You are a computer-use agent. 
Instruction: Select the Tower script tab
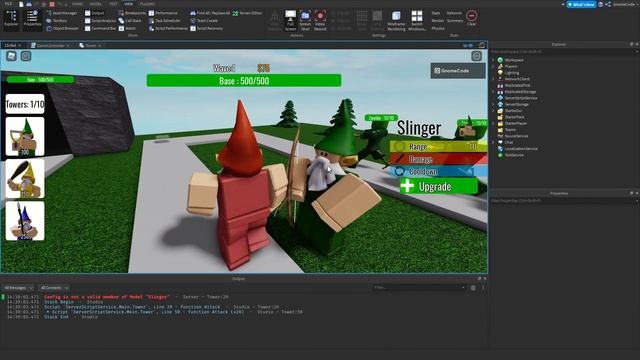90,45
